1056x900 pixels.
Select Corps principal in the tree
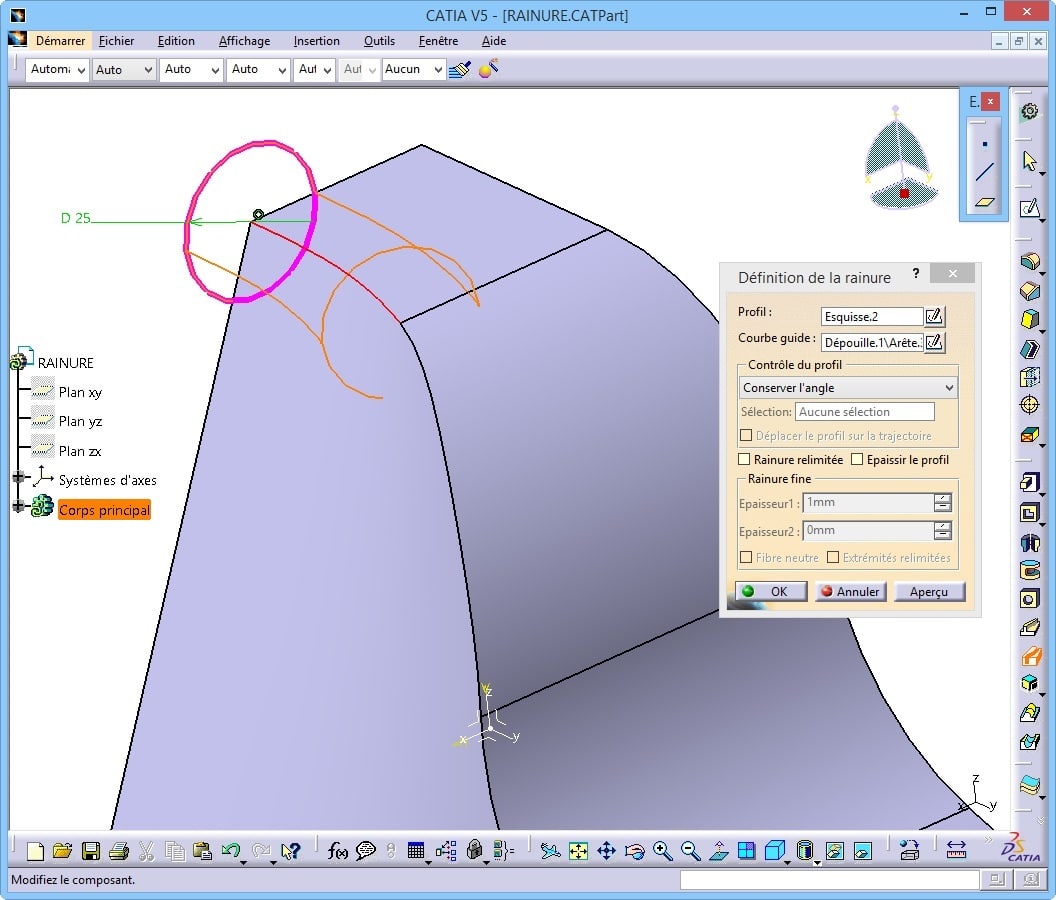pyautogui.click(x=104, y=510)
